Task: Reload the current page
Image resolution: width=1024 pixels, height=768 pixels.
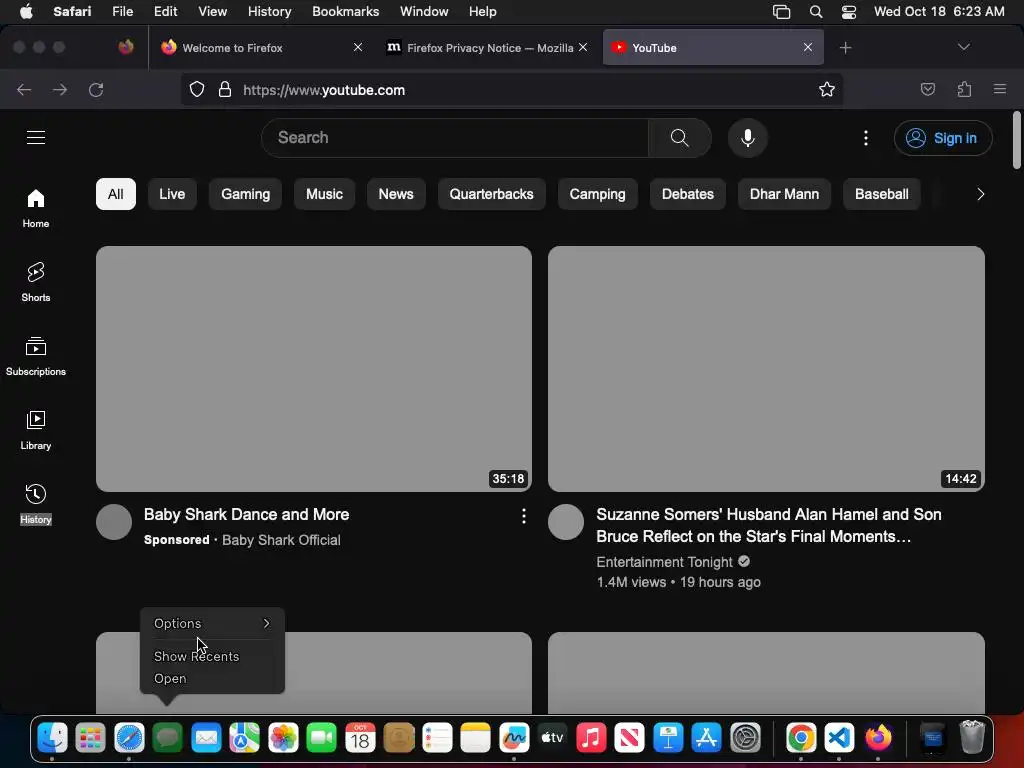Action: point(96,89)
